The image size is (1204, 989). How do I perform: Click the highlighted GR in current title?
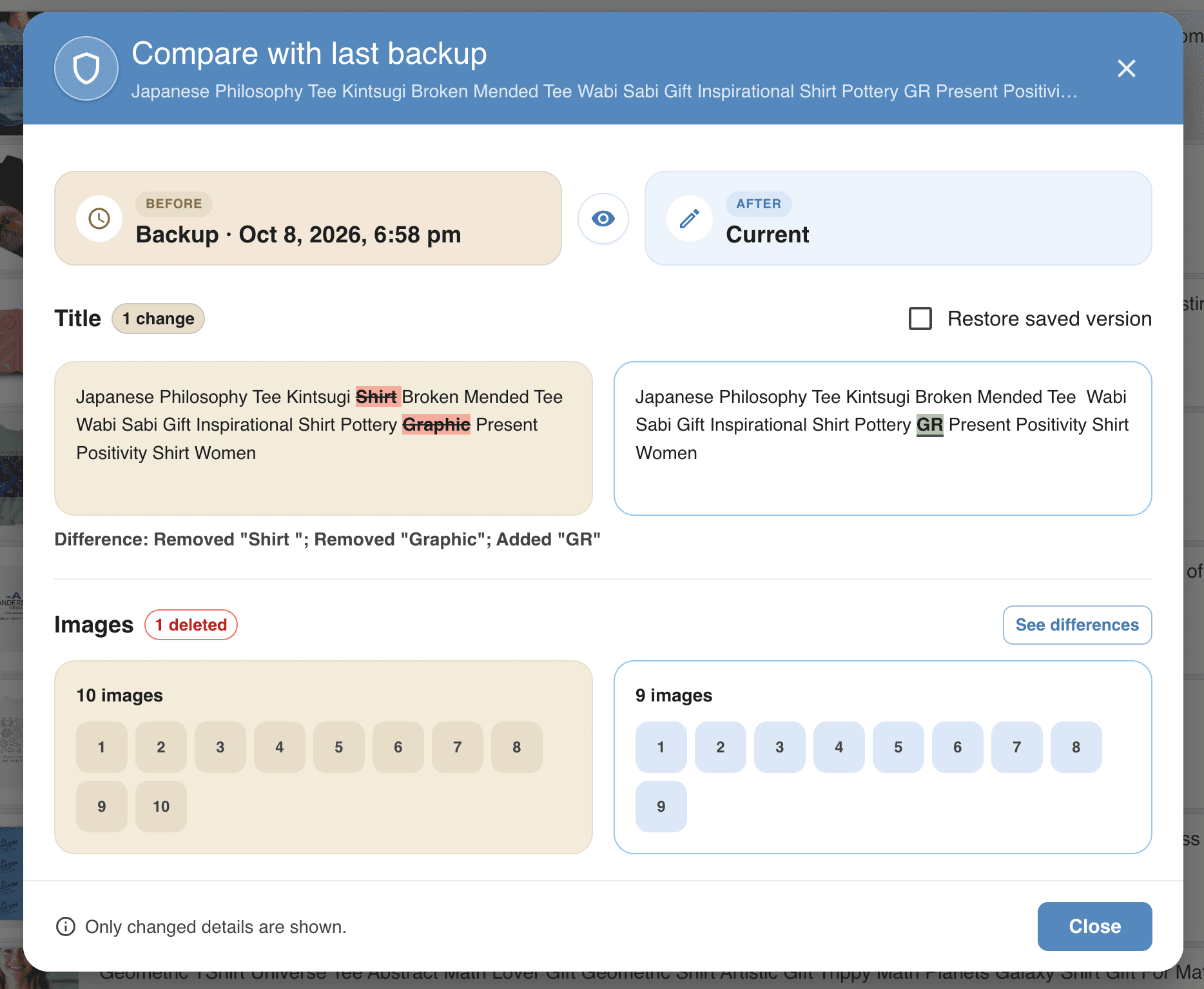[930, 425]
